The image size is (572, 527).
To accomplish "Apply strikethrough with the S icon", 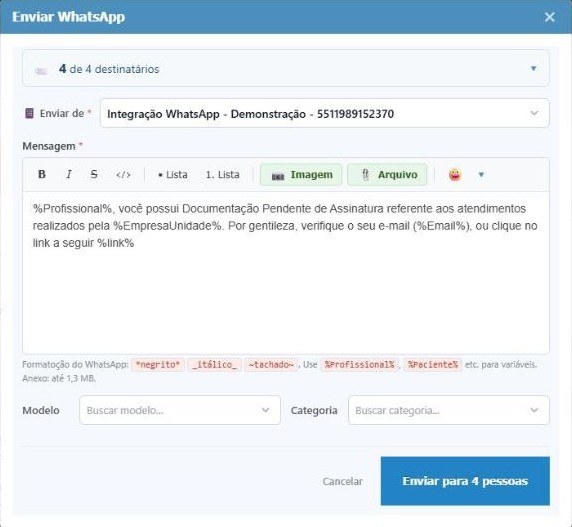I will coord(94,174).
